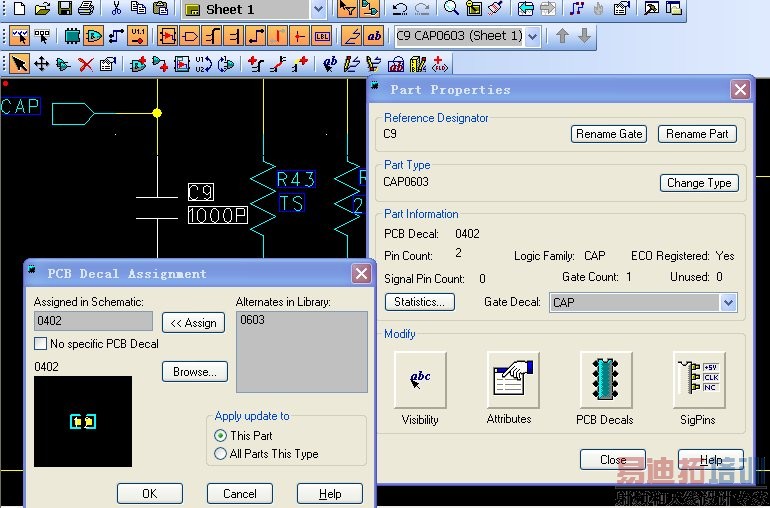Toggle the Parts chip filter icon
The width and height of the screenshot is (770, 508).
tap(72, 36)
